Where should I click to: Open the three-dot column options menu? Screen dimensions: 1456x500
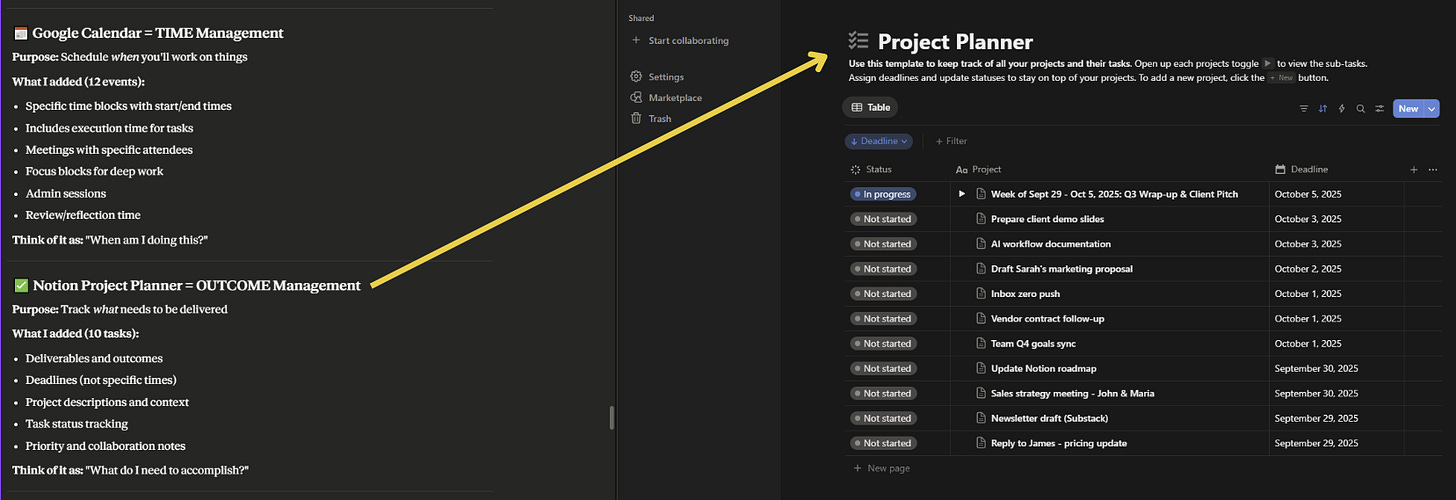point(1433,170)
